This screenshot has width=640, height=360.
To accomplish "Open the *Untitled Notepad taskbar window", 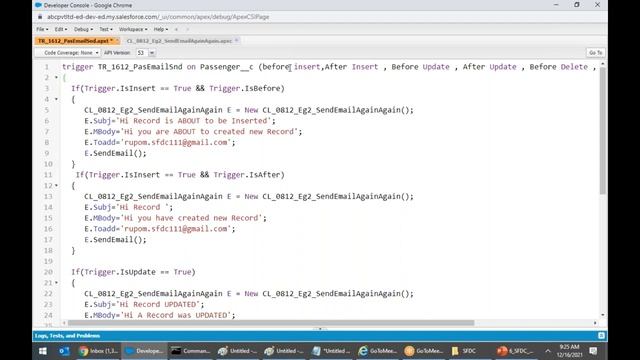I will (x=331, y=351).
